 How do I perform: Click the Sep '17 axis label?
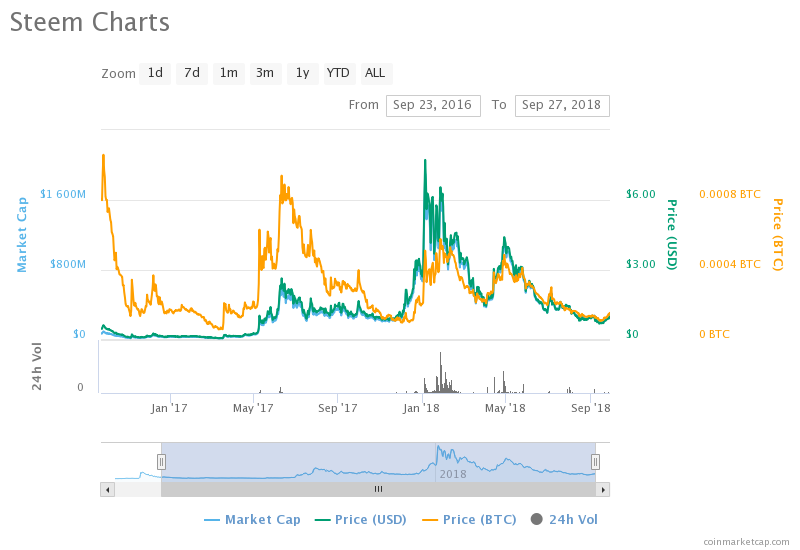coord(337,409)
